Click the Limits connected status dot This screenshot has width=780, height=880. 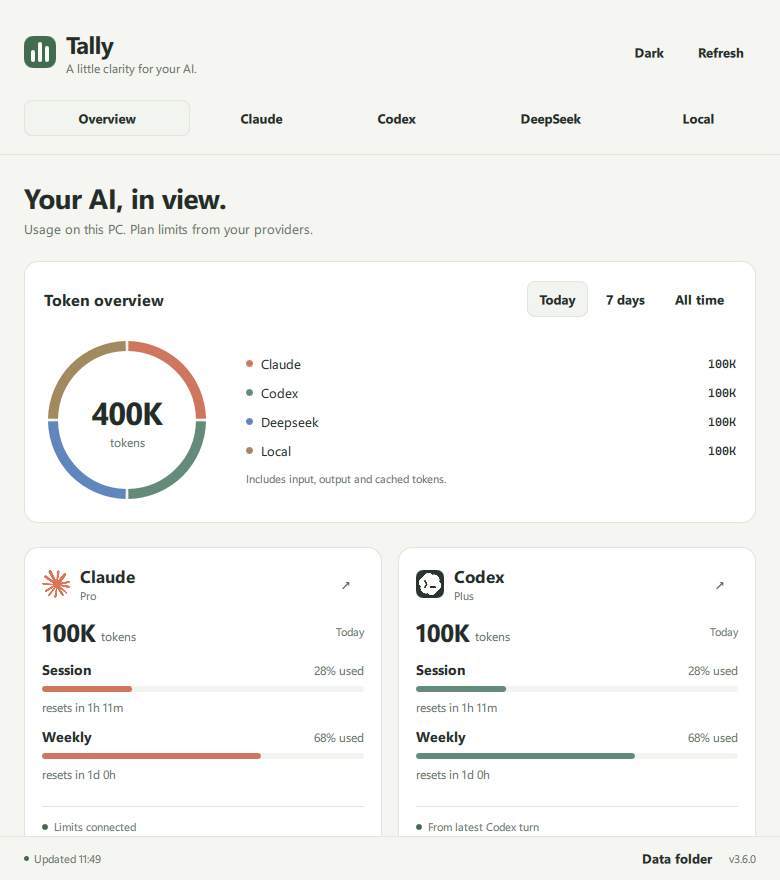[45, 827]
